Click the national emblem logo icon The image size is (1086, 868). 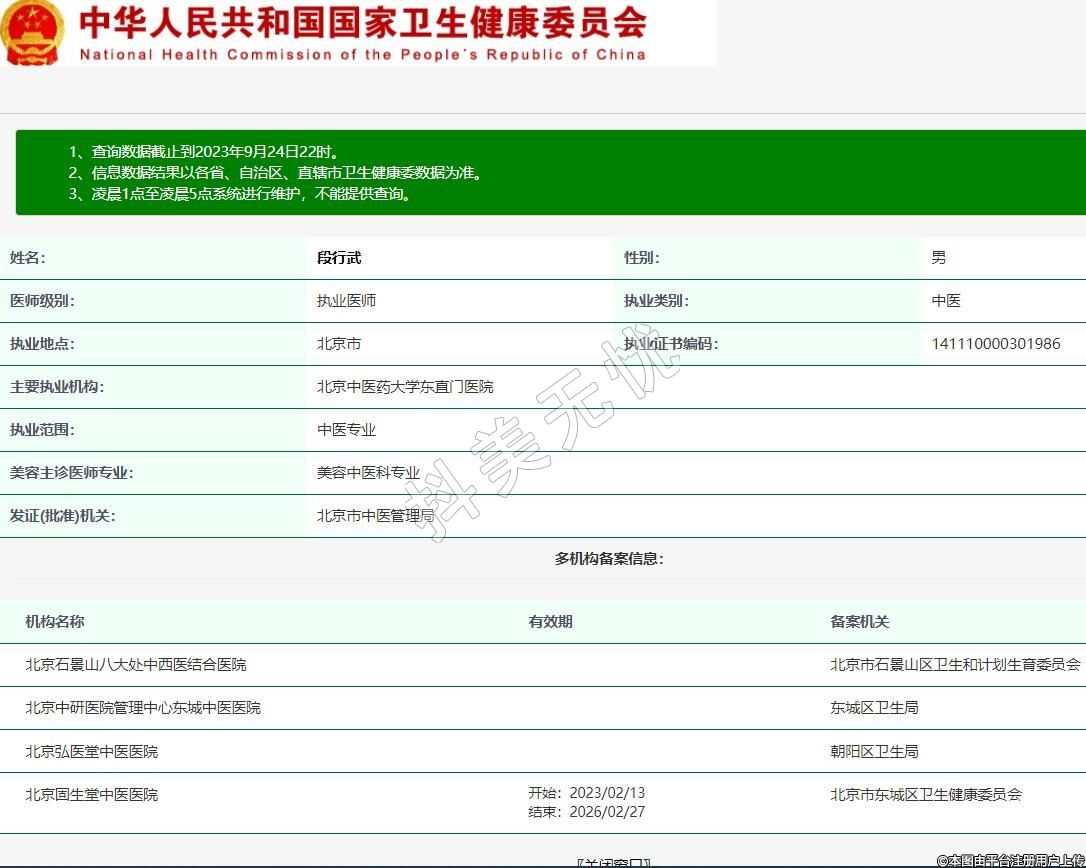[32, 33]
